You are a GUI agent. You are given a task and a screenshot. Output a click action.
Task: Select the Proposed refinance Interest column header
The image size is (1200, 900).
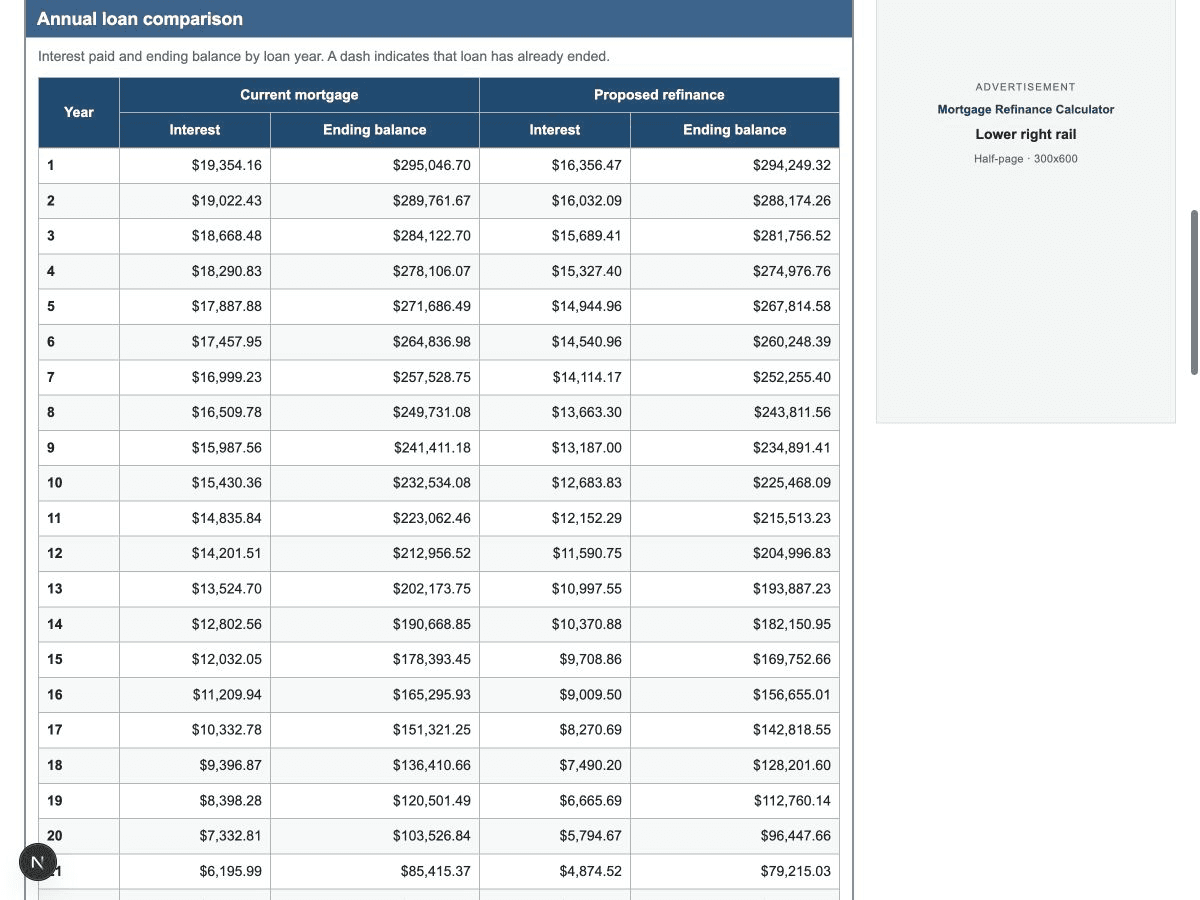pyautogui.click(x=555, y=130)
